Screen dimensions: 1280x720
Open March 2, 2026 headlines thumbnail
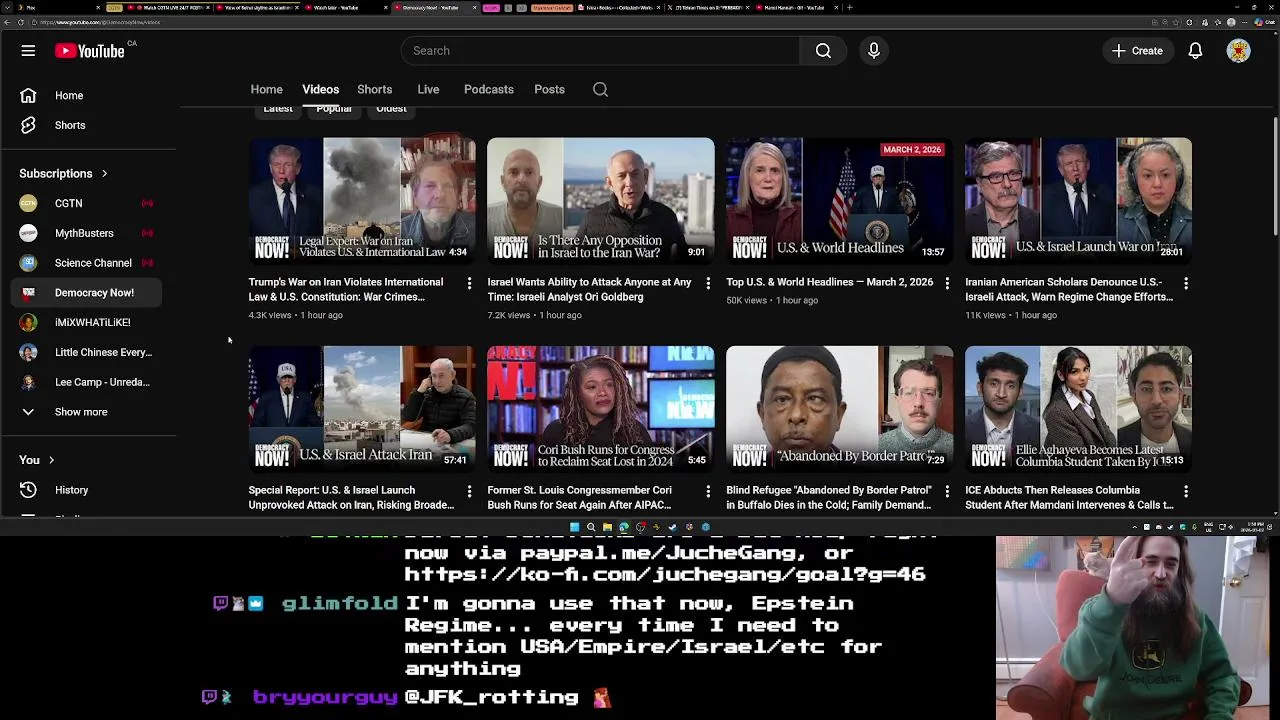click(x=840, y=201)
